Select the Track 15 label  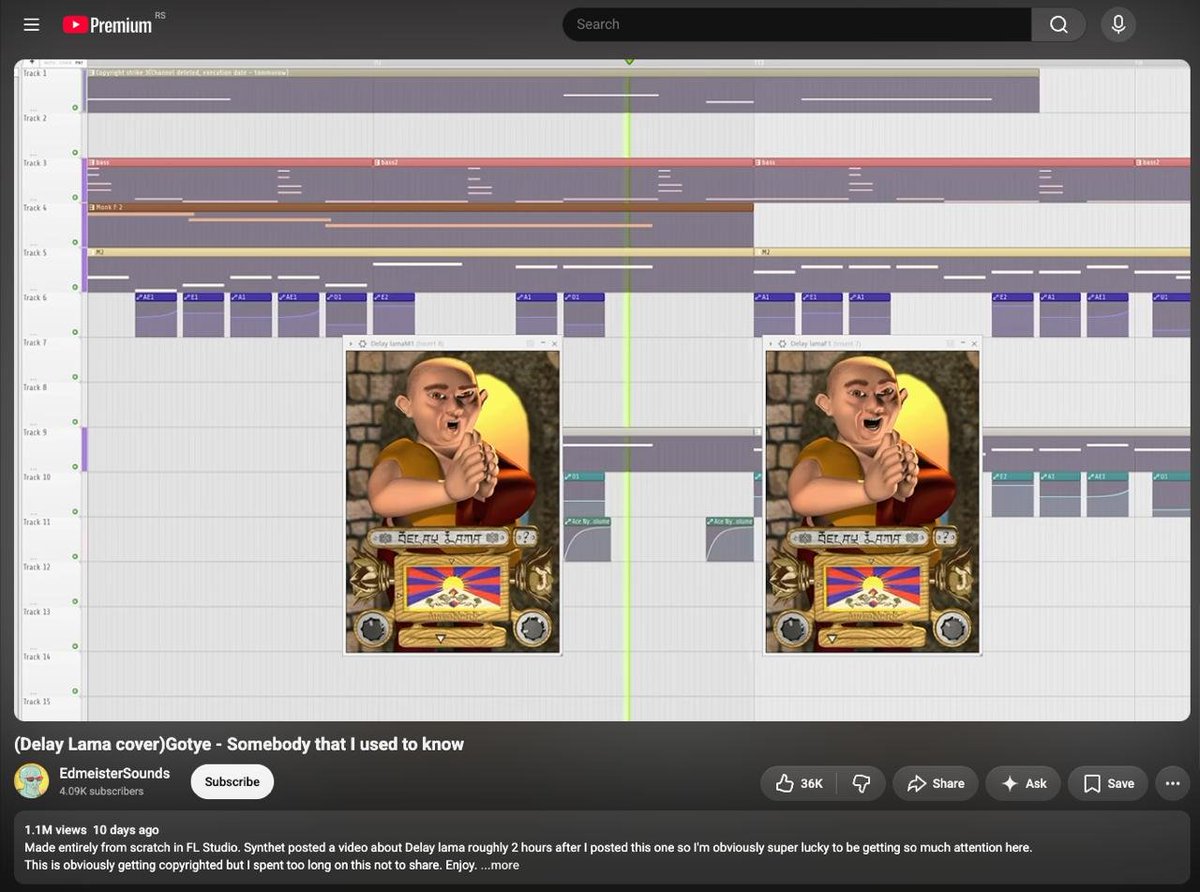[36, 702]
